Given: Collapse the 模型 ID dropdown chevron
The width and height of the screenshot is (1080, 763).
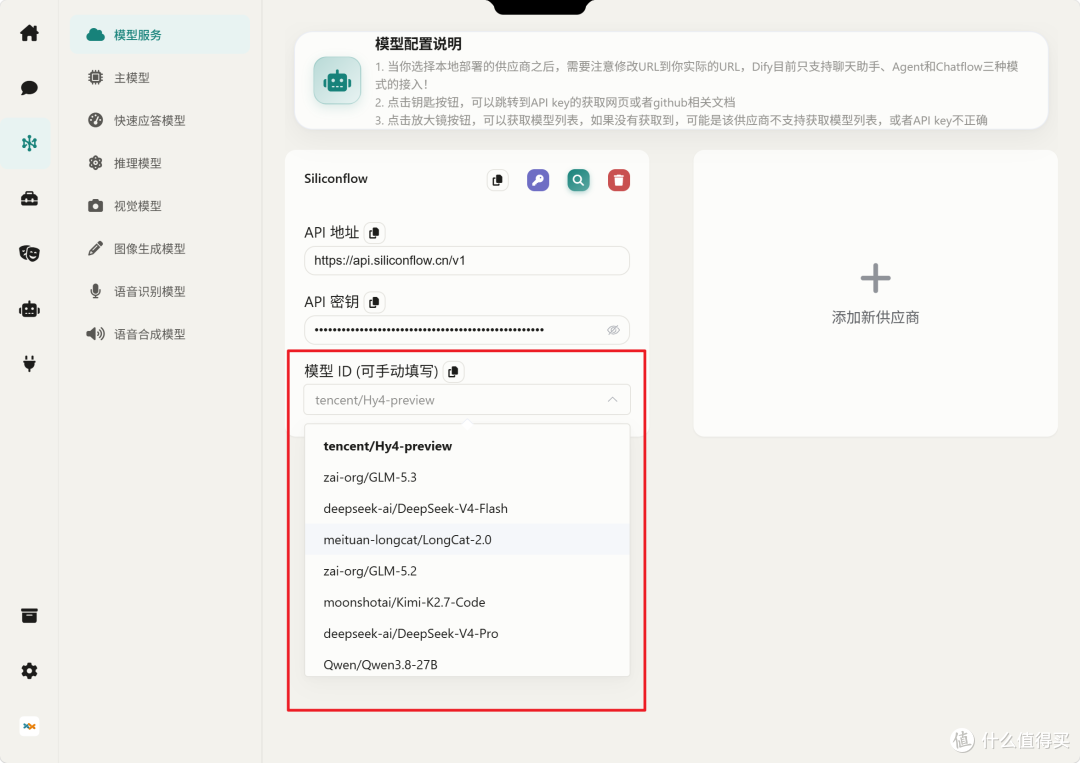Looking at the screenshot, I should click(612, 399).
